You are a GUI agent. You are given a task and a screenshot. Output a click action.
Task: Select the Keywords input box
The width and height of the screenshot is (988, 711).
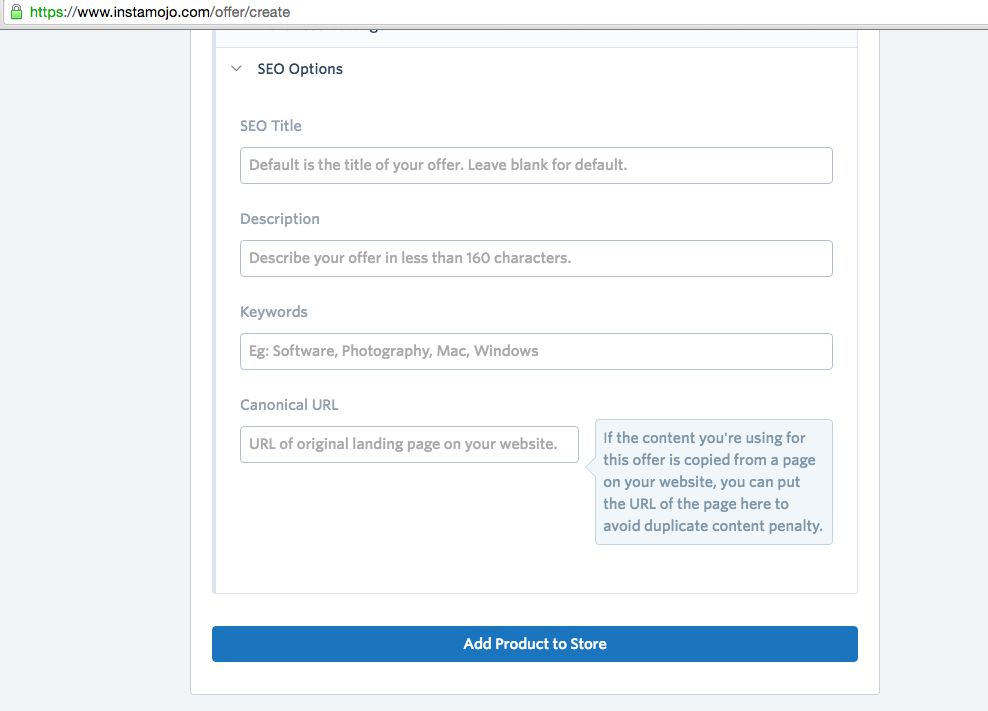coord(536,351)
